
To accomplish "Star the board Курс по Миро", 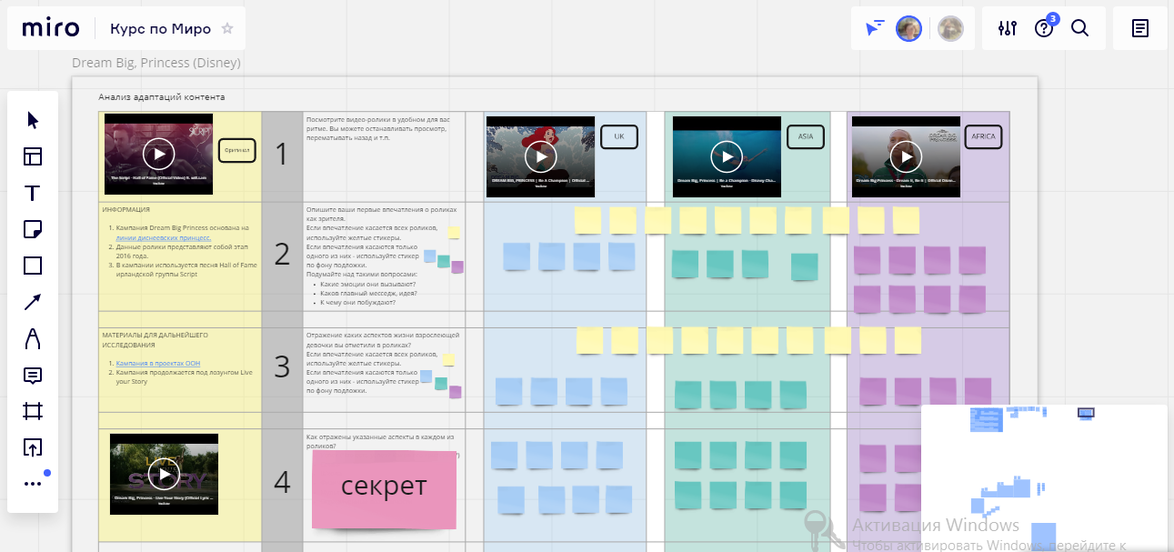I will coord(228,28).
